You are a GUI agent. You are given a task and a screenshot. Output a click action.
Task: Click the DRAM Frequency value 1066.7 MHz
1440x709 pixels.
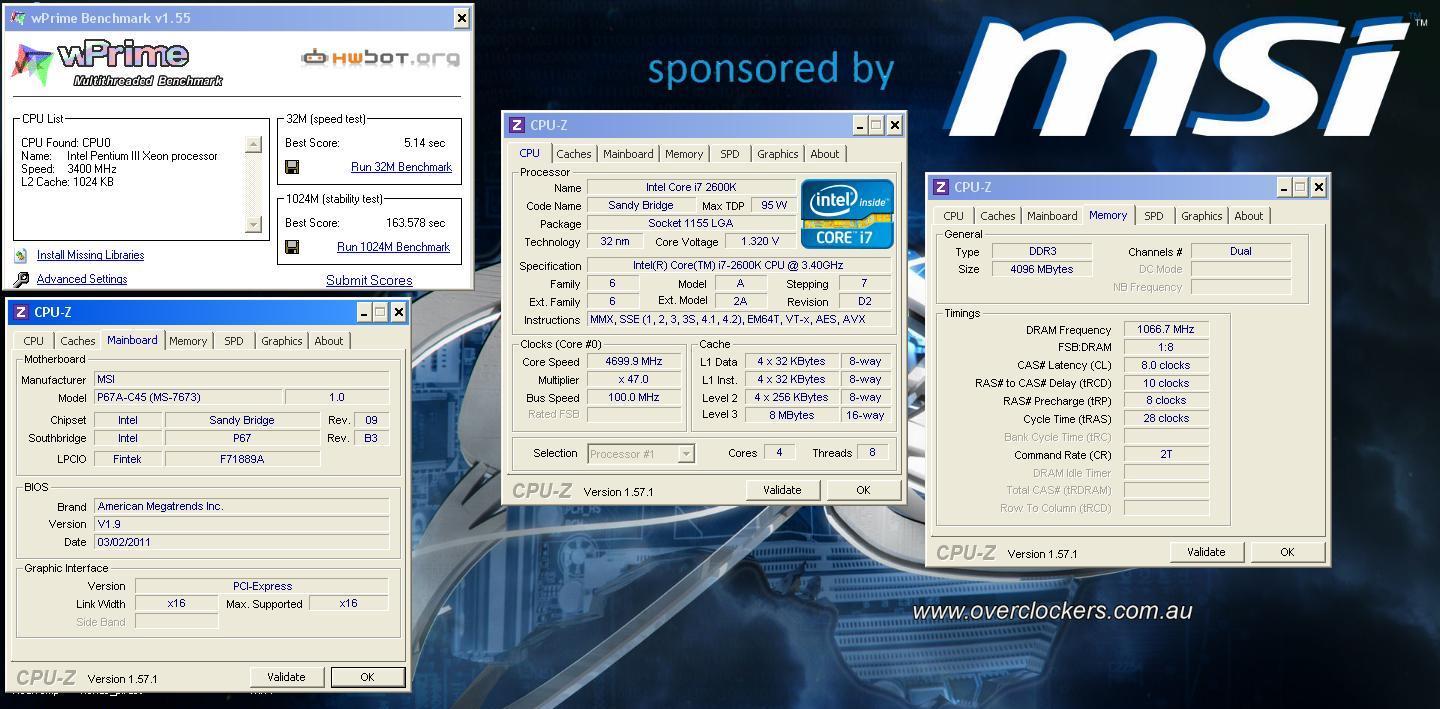click(1166, 329)
